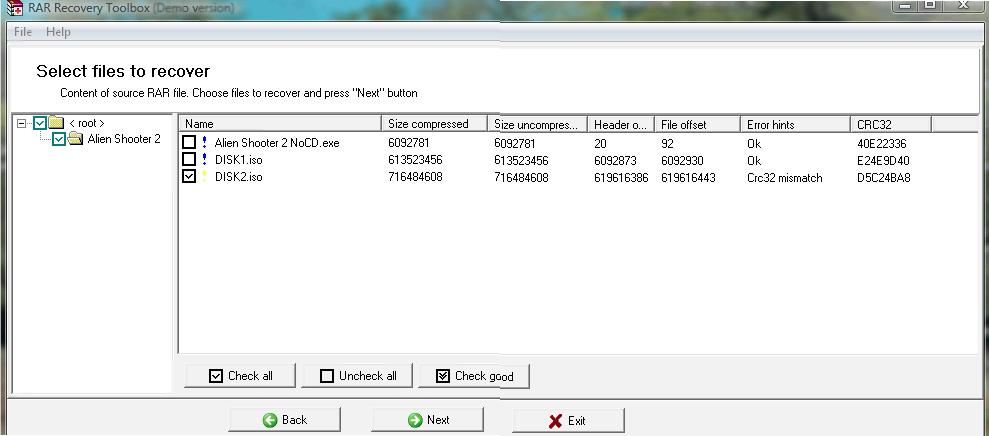Screen dimensions: 989x436
Task: Click the yellow warning icon beside DISK2.iso
Action: [204, 177]
